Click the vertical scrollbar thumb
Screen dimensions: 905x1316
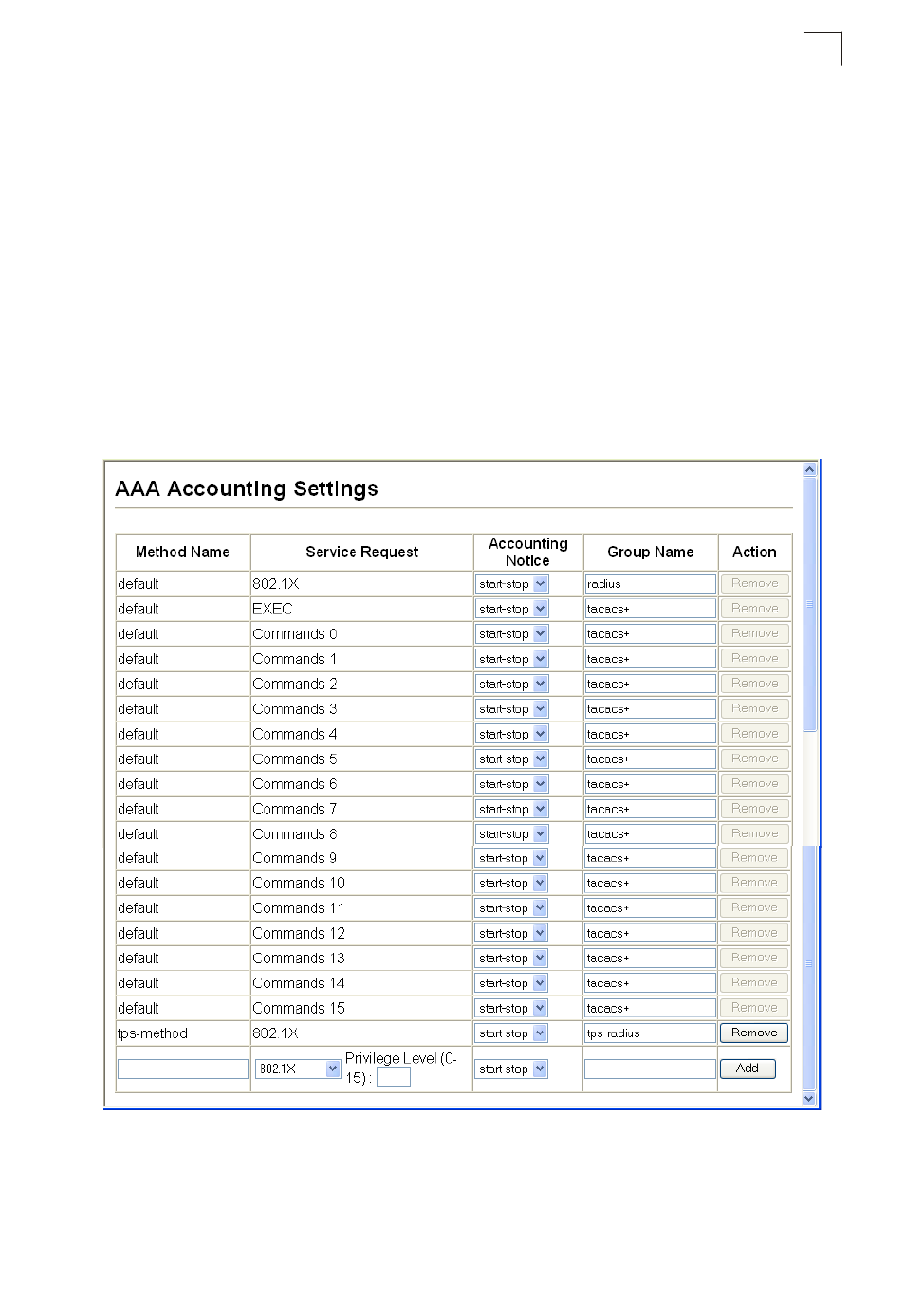pos(809,604)
